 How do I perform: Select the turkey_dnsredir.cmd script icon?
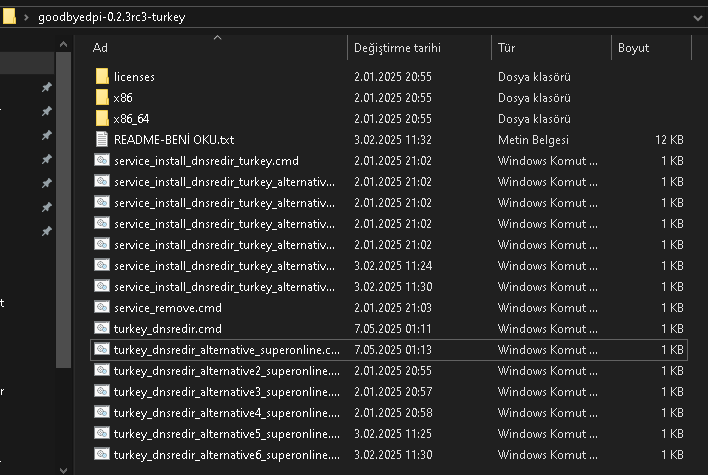(102, 329)
